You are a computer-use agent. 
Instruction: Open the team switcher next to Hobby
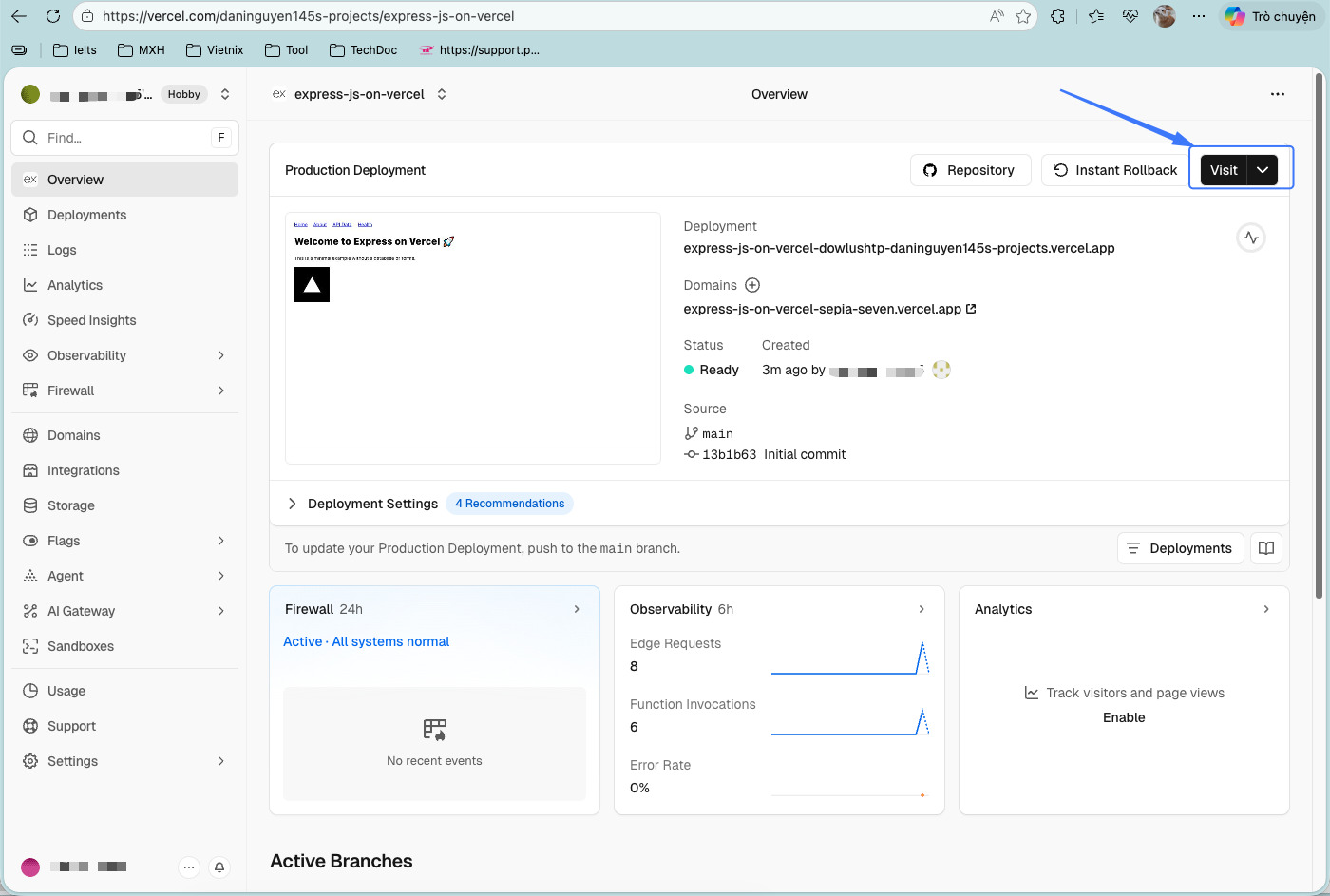(225, 94)
